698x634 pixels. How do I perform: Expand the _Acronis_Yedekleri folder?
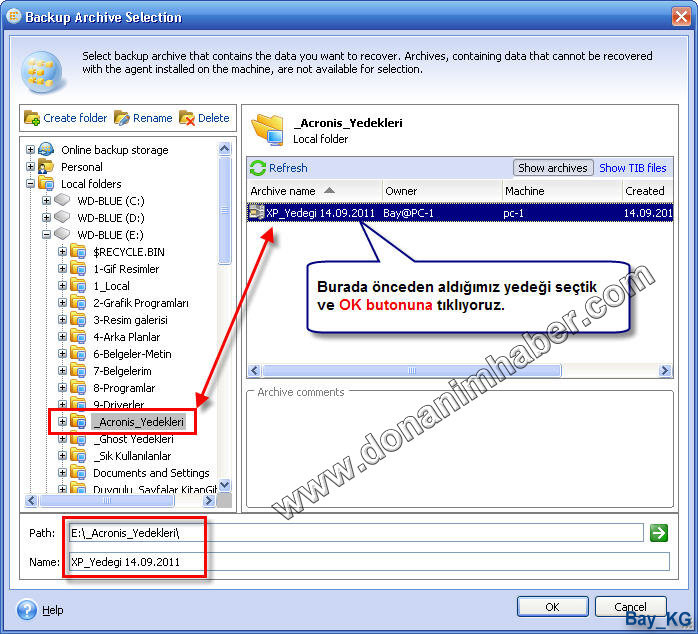[x=62, y=421]
